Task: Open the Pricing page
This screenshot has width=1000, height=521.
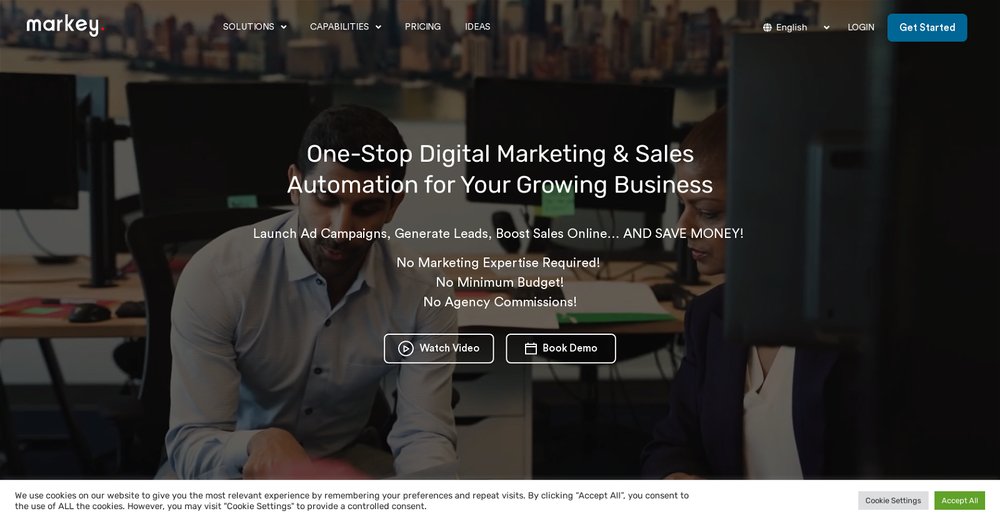Action: (x=423, y=27)
